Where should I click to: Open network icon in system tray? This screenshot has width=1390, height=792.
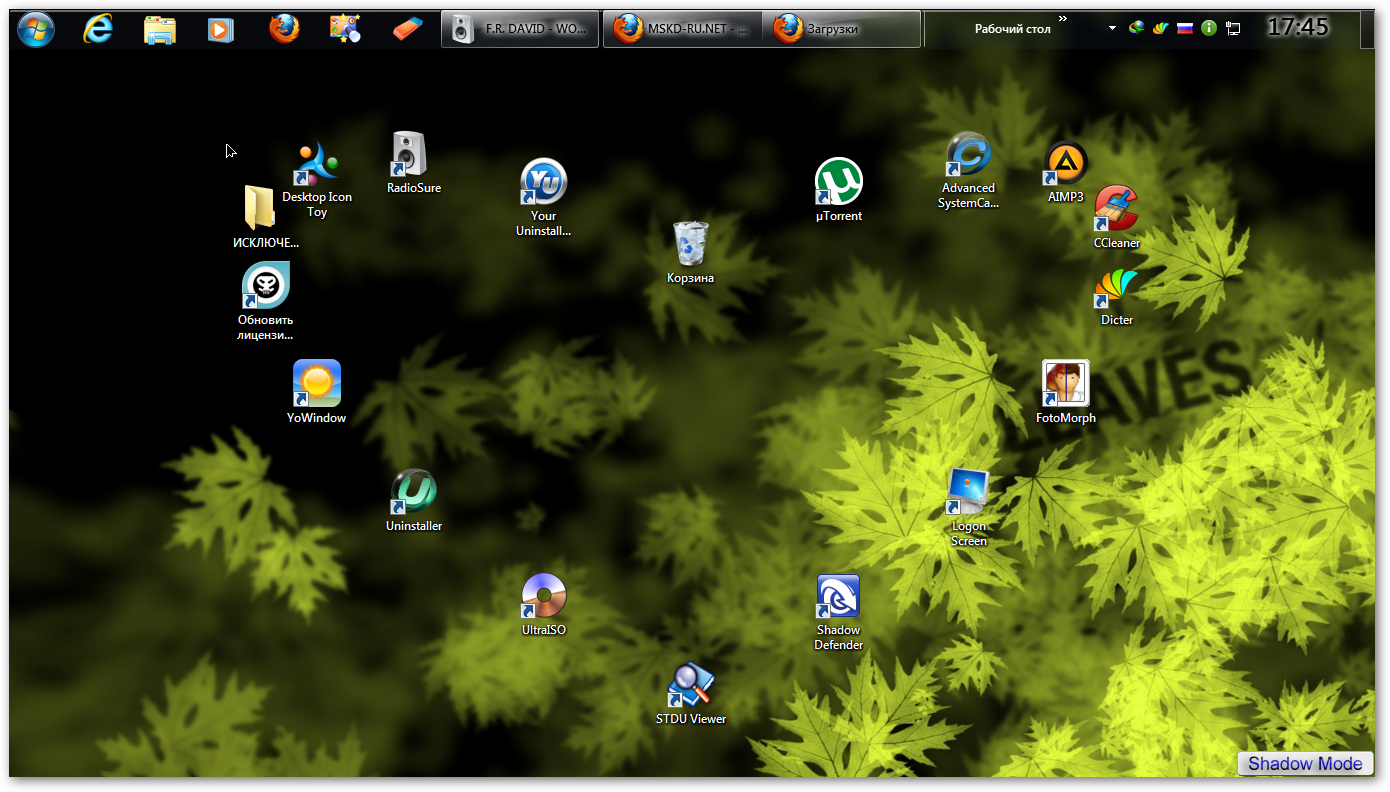tap(1233, 29)
